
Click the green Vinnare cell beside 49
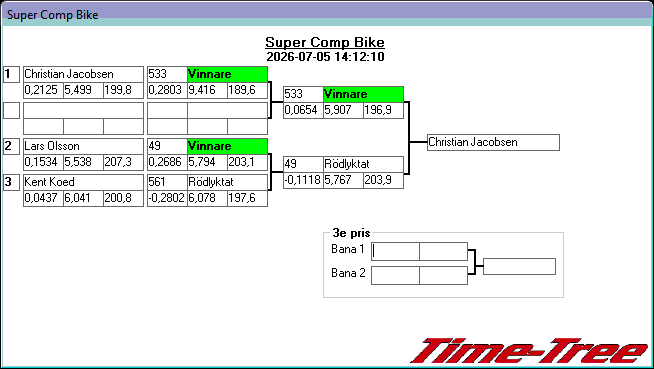click(227, 146)
